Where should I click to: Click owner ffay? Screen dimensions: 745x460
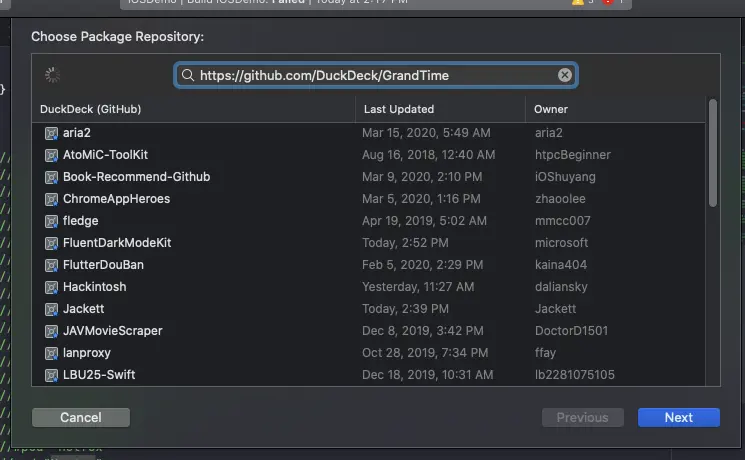545,353
